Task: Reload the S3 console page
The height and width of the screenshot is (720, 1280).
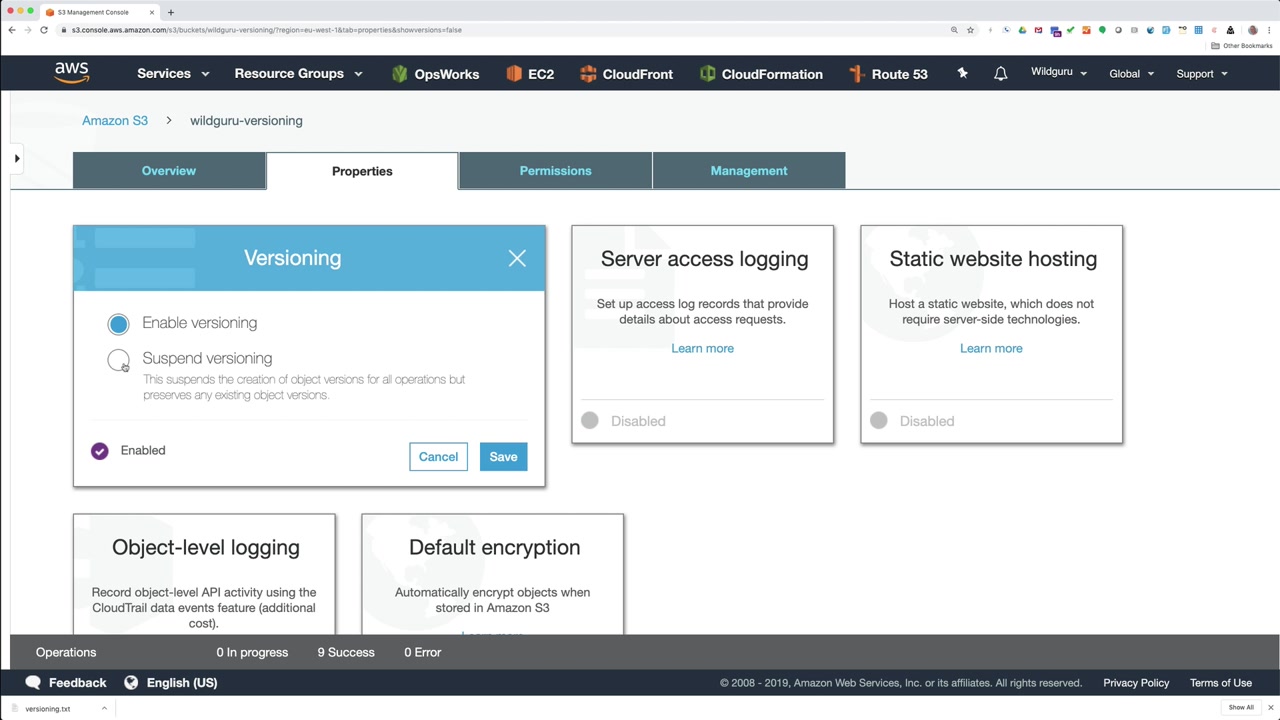Action: (44, 30)
